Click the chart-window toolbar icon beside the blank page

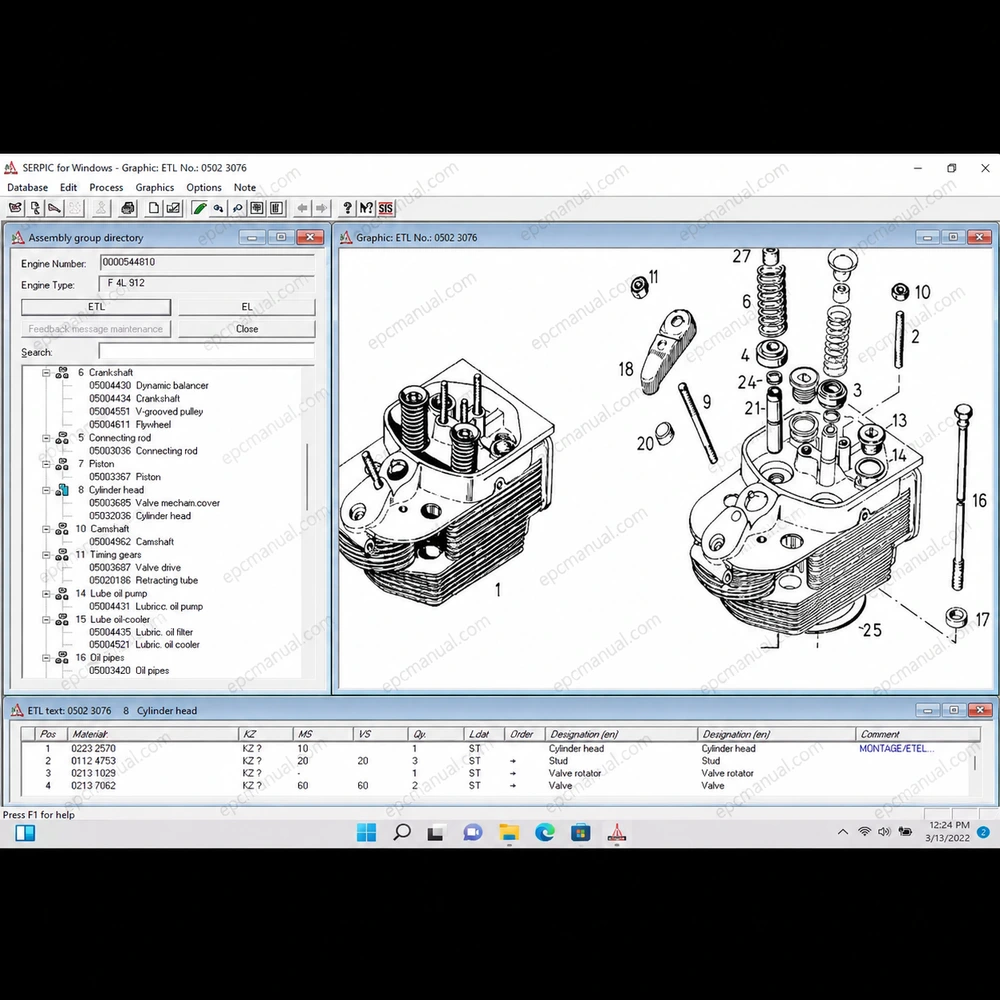[x=173, y=208]
